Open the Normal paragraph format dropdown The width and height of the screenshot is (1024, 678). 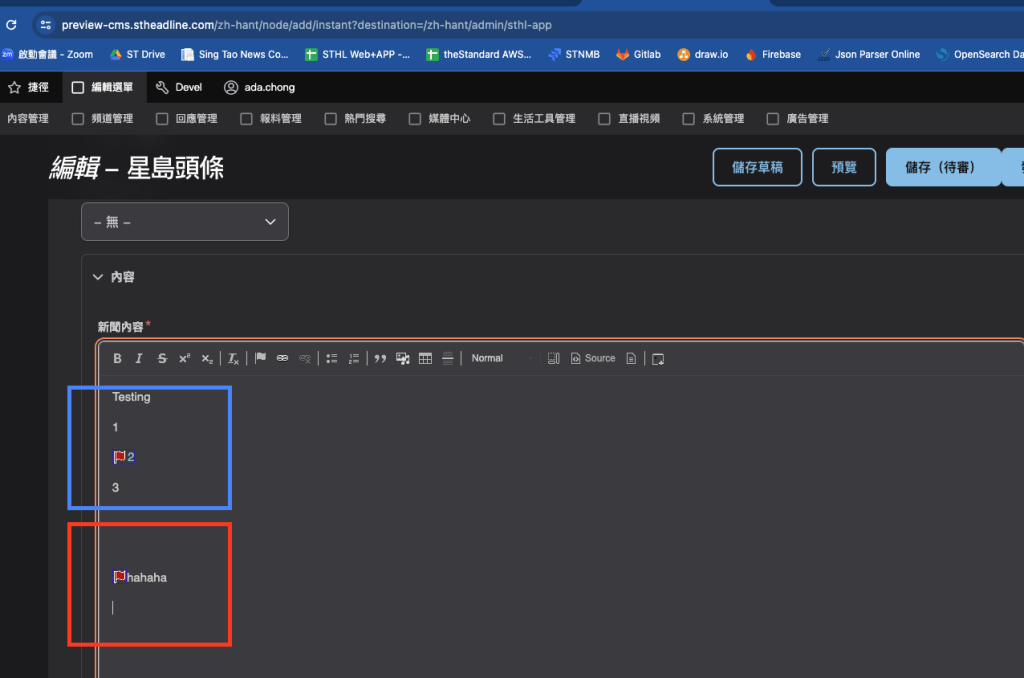(502, 358)
